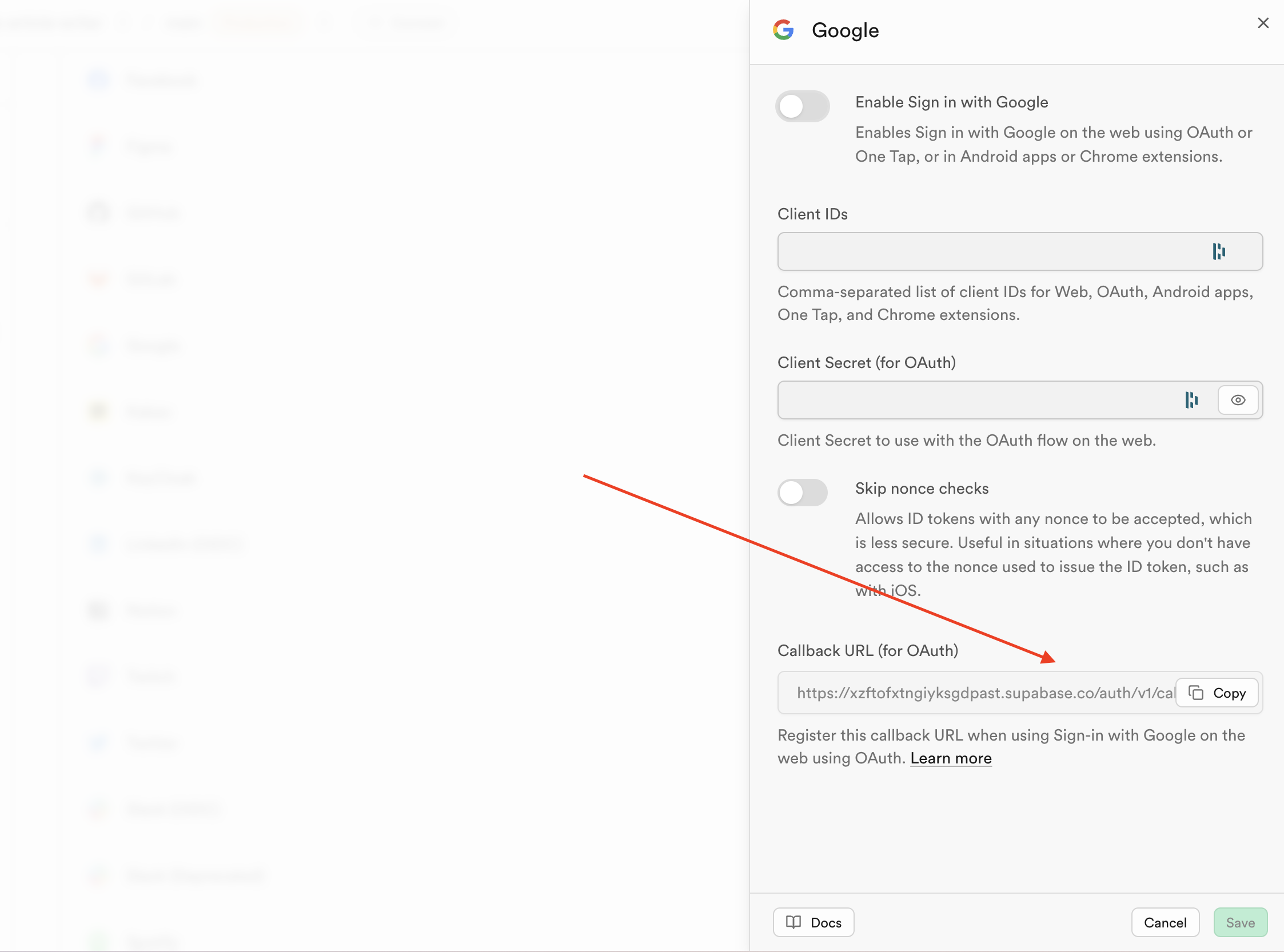Image resolution: width=1284 pixels, height=952 pixels.
Task: Click the Dashlane icon in Client IDs field
Action: (1218, 251)
